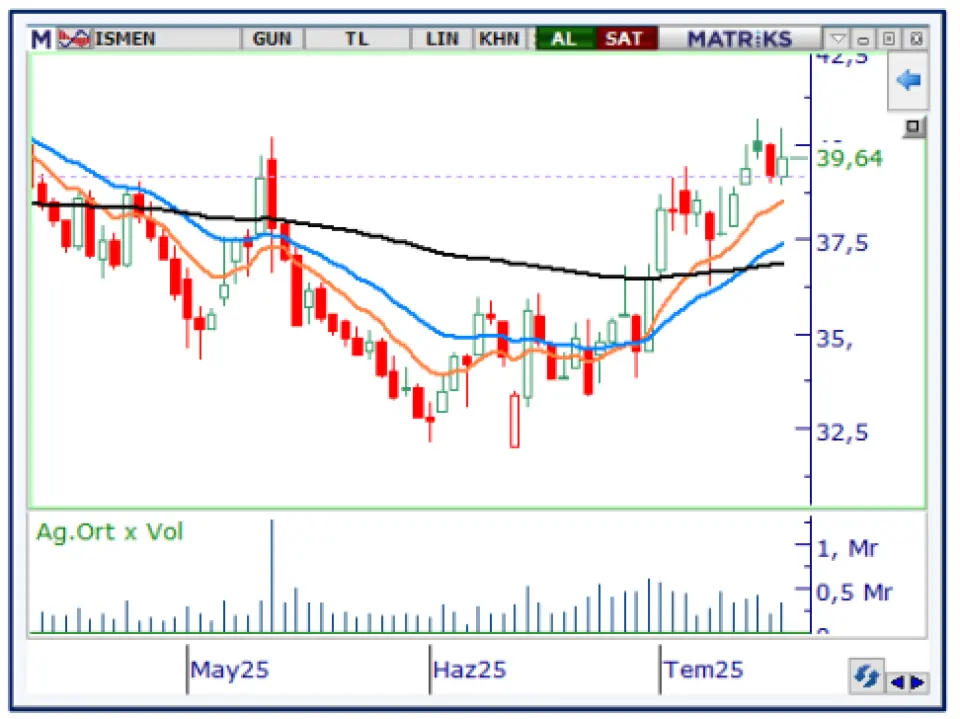
Task: Click the TL currency button
Action: 357,39
